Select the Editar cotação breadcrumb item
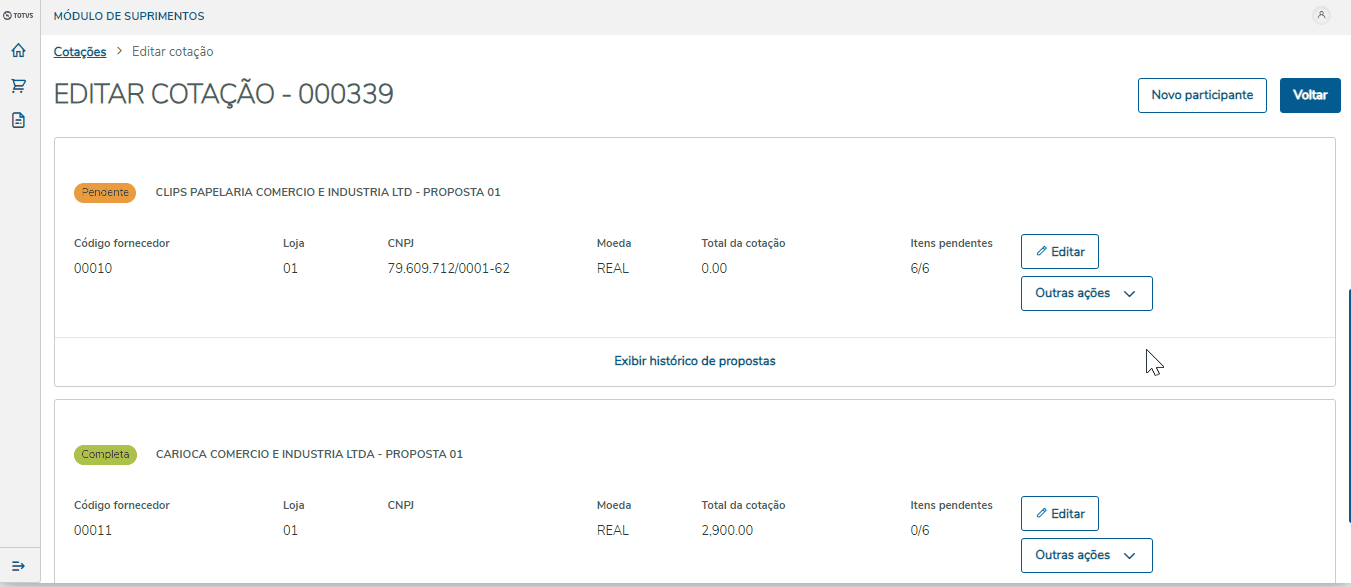Viewport: 1351px width, 587px height. [172, 52]
